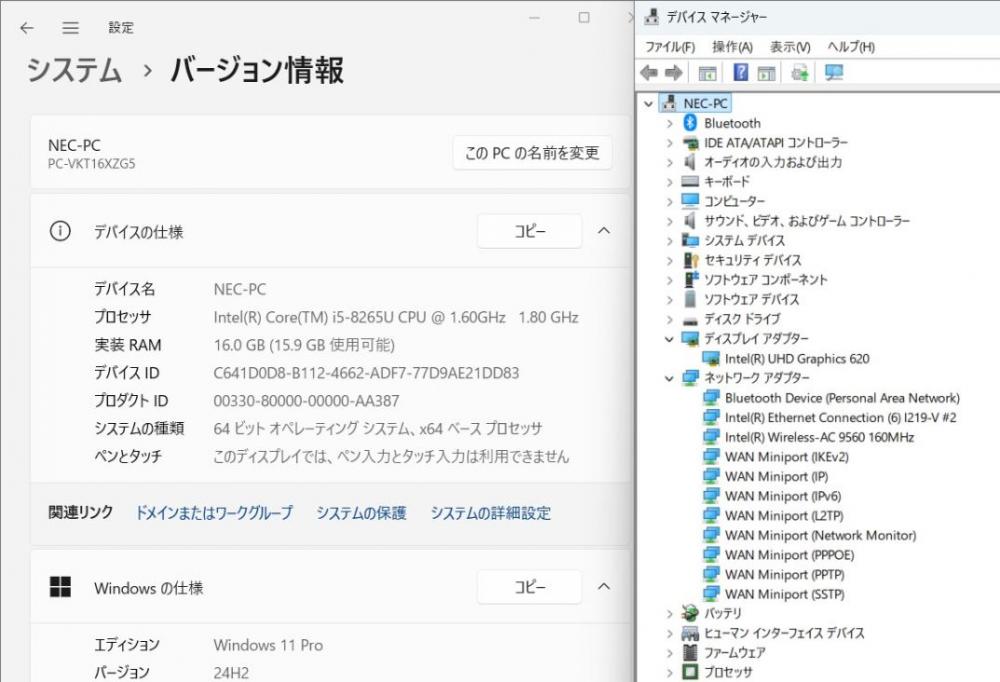Open システムの保護 link
Viewport: 1000px width, 682px height.
(362, 513)
